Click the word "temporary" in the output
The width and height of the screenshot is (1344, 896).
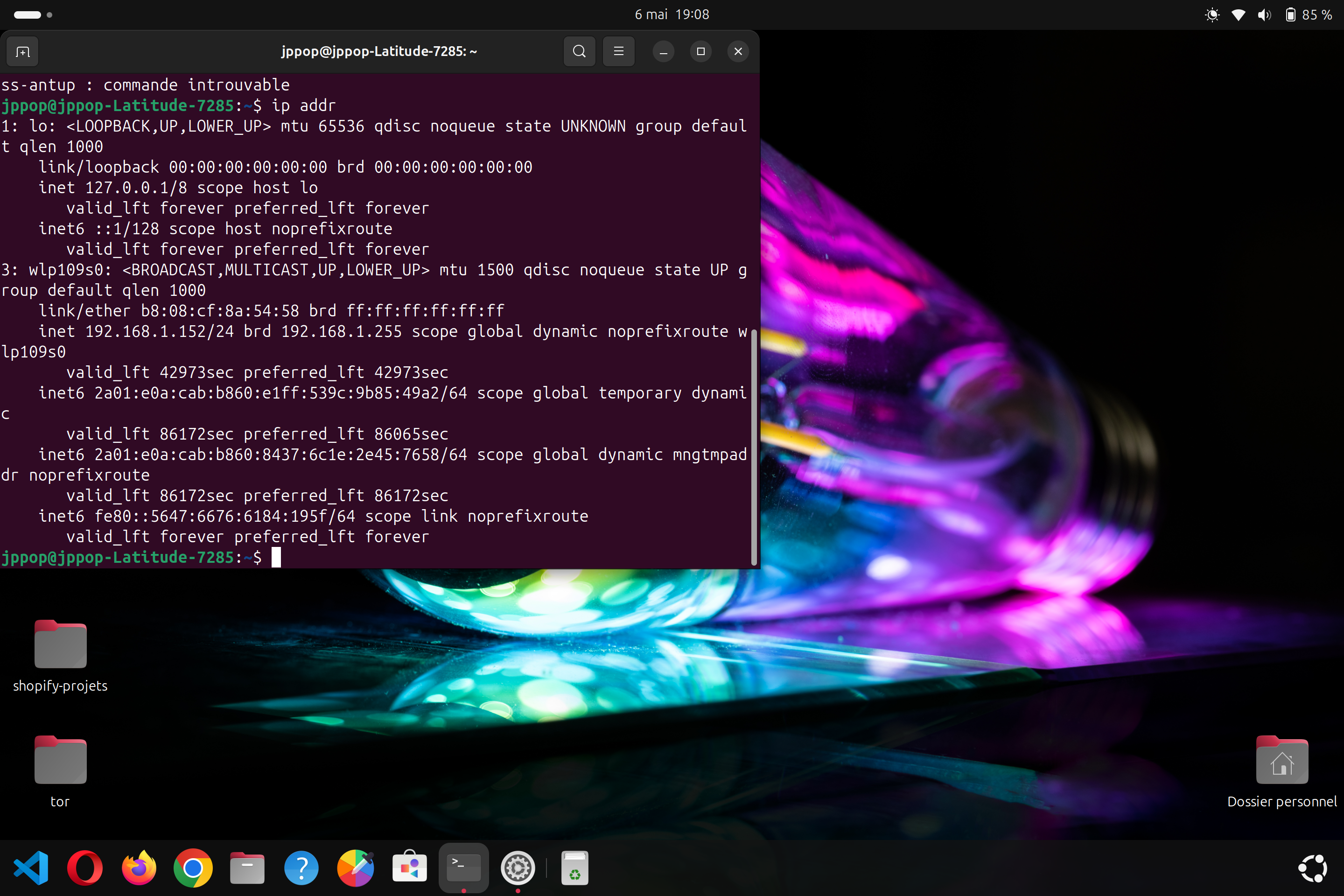click(640, 394)
